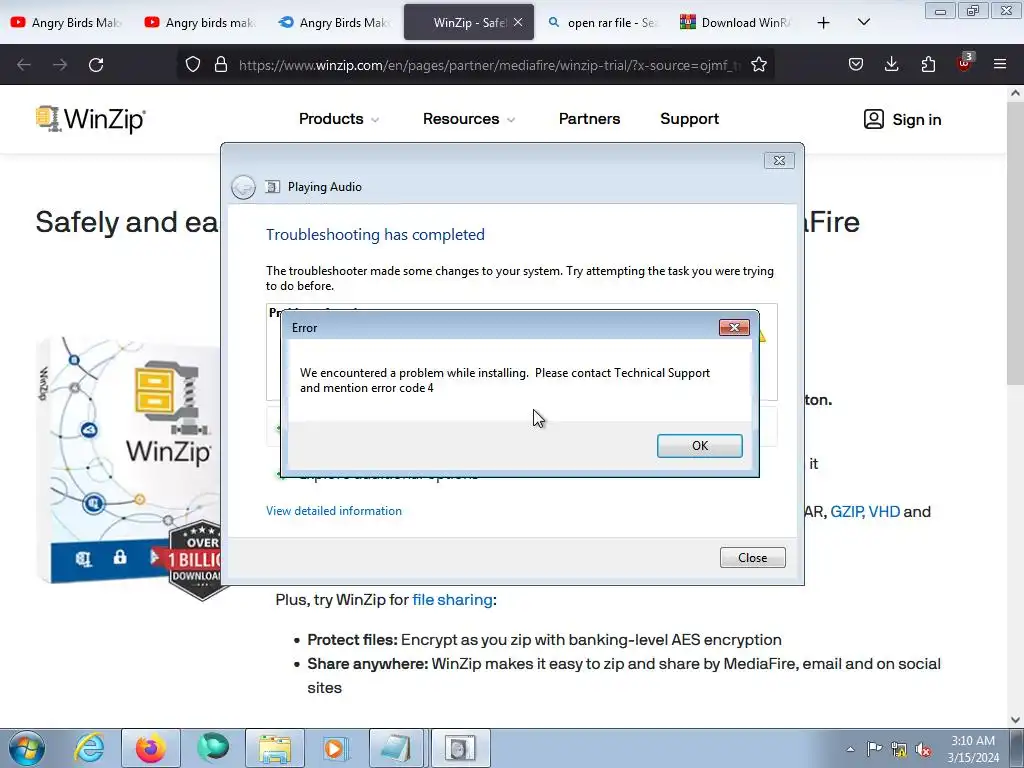Click the browser back arrow
The image size is (1024, 768).
(24, 65)
